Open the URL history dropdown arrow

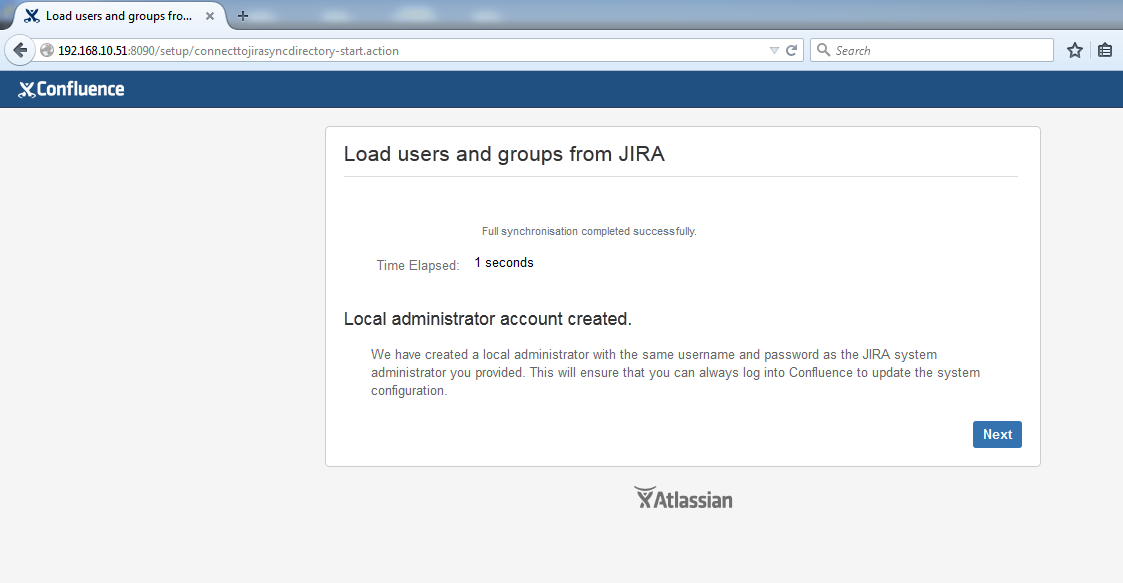[773, 50]
